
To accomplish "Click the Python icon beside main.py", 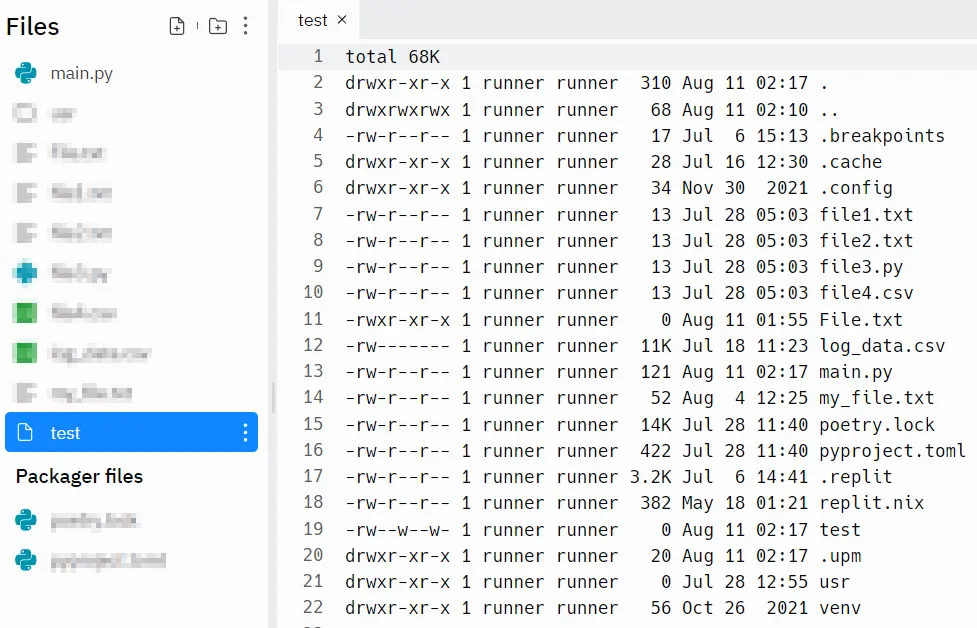I will point(26,73).
